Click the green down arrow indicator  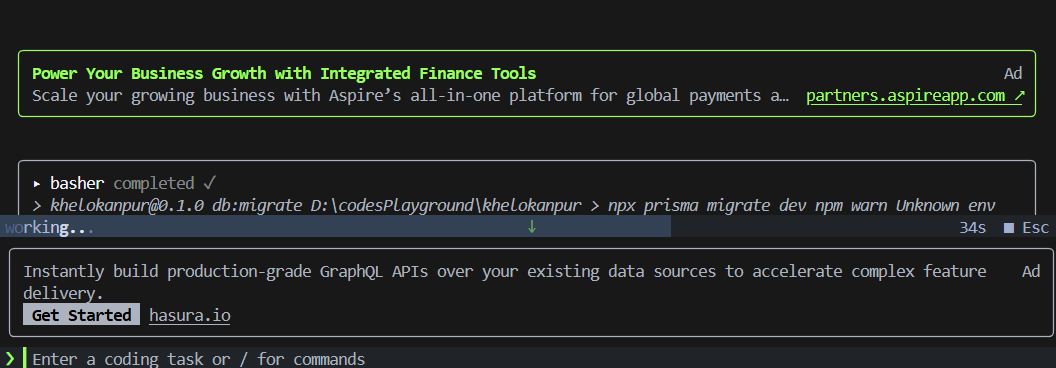pos(531,227)
